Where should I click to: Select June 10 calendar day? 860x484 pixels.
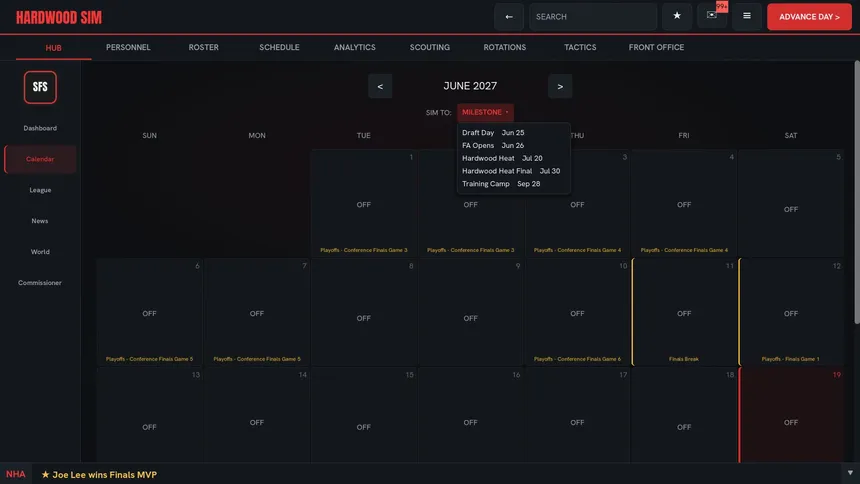tap(577, 312)
